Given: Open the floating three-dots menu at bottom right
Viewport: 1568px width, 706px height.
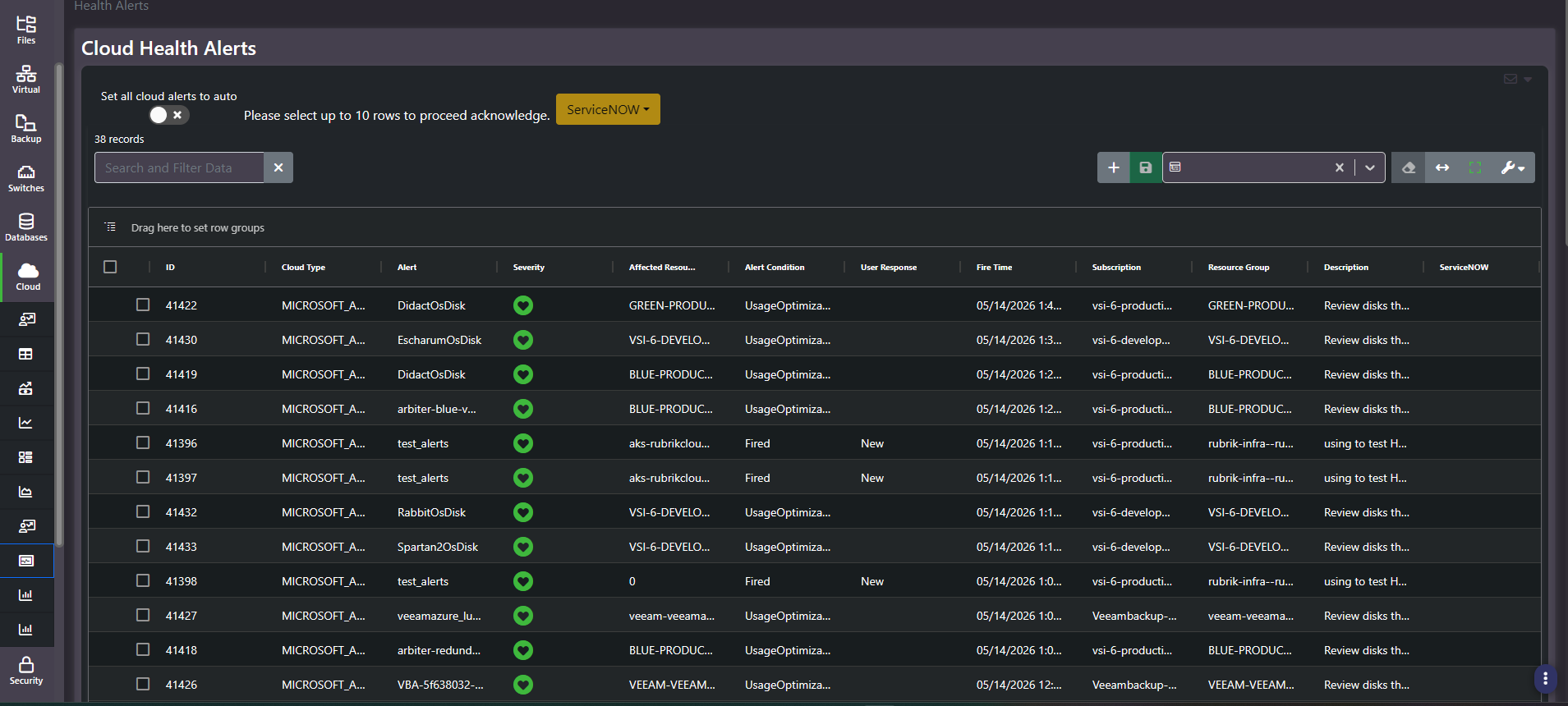Looking at the screenshot, I should tap(1545, 678).
